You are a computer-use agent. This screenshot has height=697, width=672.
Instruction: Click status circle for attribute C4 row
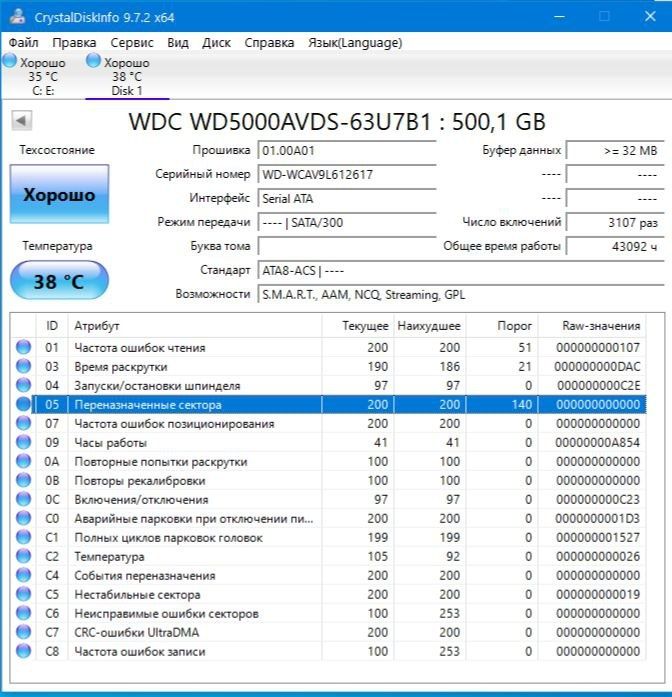point(23,575)
